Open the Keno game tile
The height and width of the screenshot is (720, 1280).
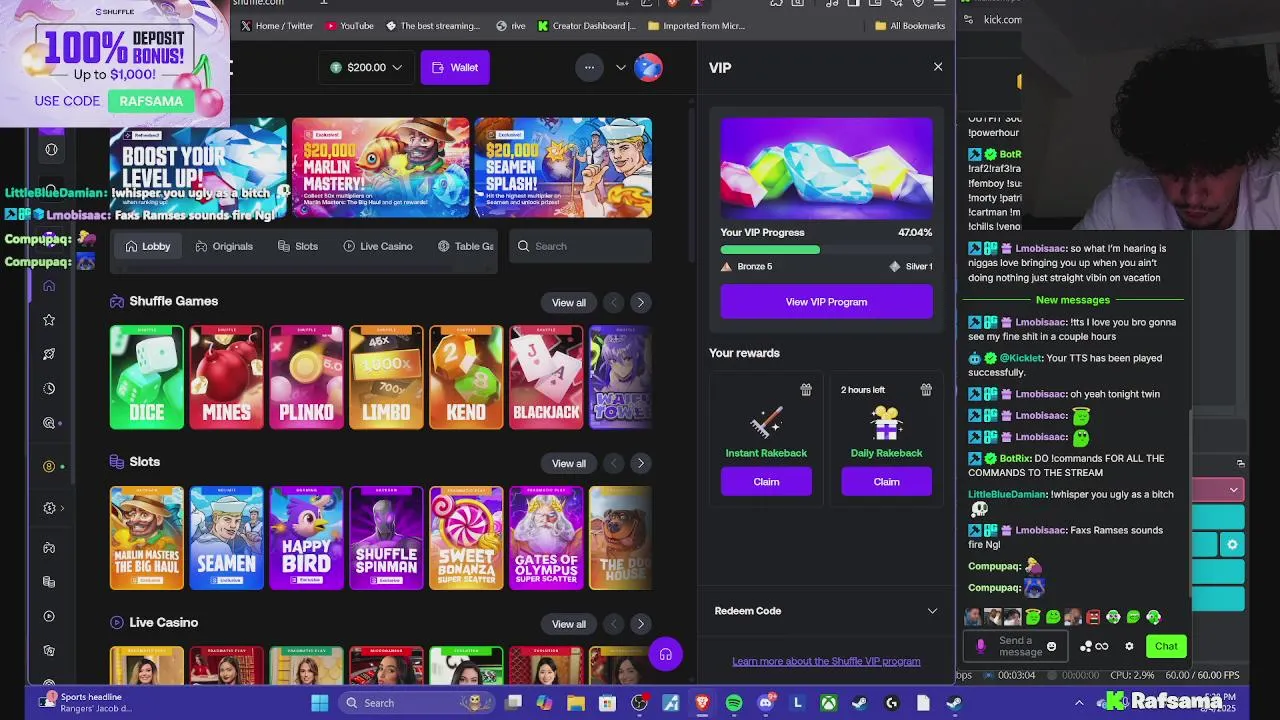coord(466,377)
